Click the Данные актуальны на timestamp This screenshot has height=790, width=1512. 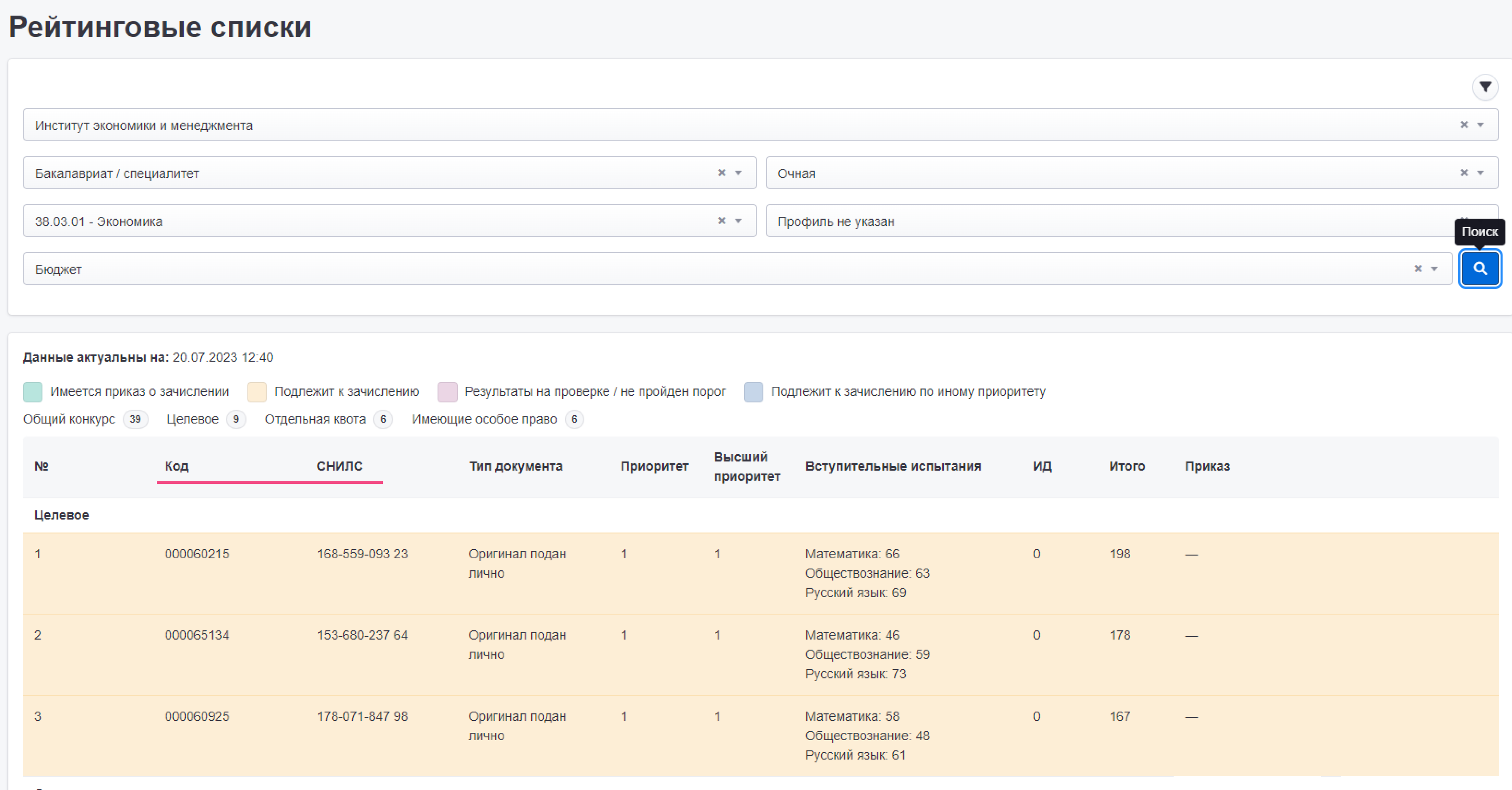coord(148,357)
